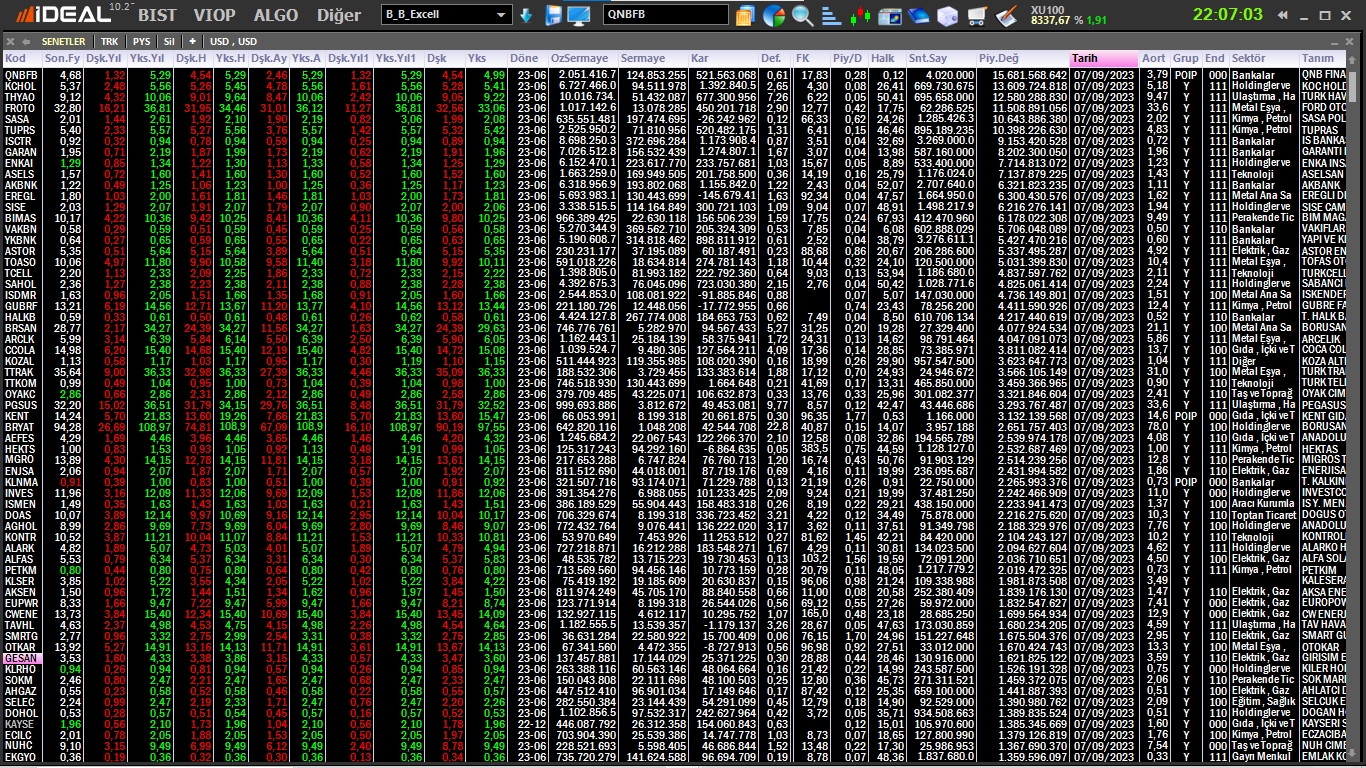
Task: Sort by the OzSermaye column header
Action: pos(584,59)
